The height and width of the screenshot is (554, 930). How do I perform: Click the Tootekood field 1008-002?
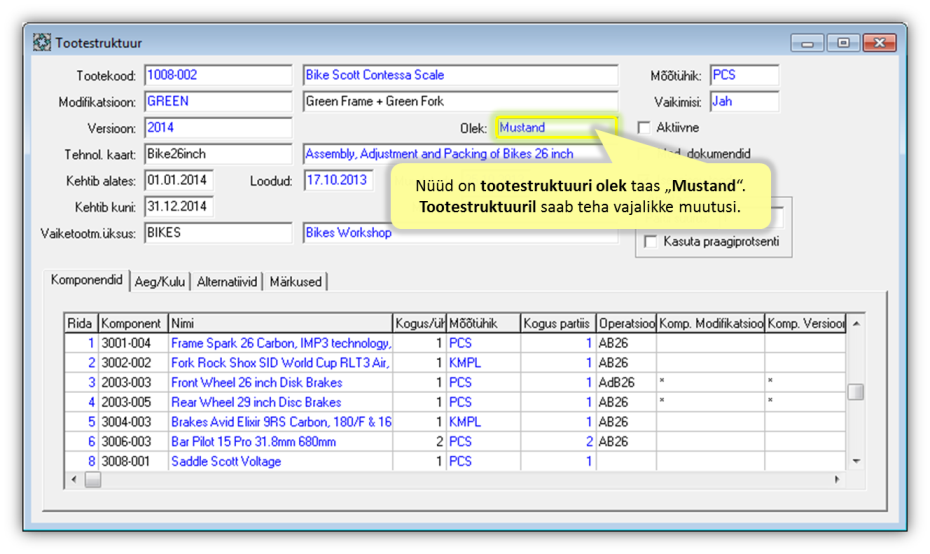(218, 75)
